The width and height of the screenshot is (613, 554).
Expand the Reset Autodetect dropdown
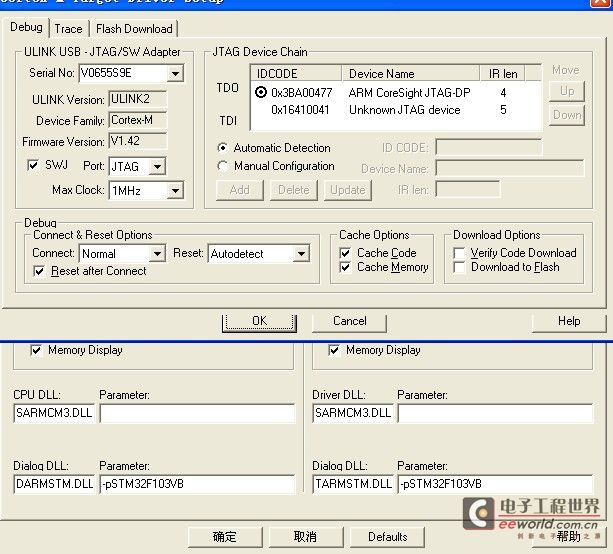click(301, 254)
